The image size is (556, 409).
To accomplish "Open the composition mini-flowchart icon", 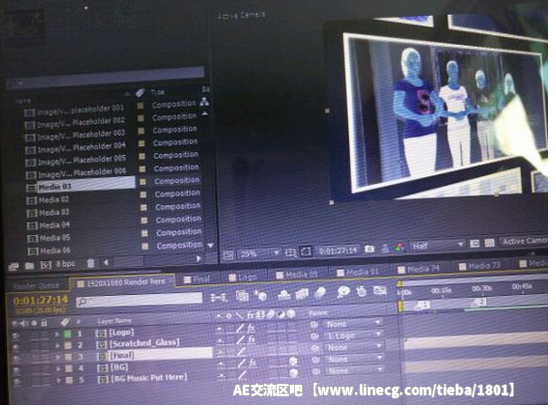I will pyautogui.click(x=217, y=297).
